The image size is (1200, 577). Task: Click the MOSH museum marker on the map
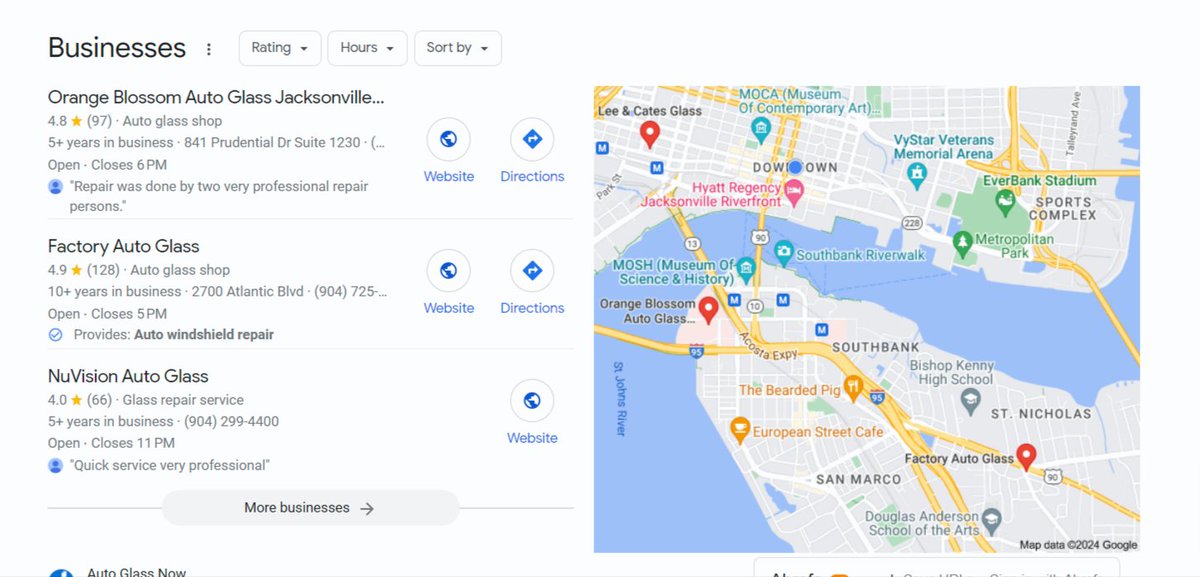[x=746, y=267]
